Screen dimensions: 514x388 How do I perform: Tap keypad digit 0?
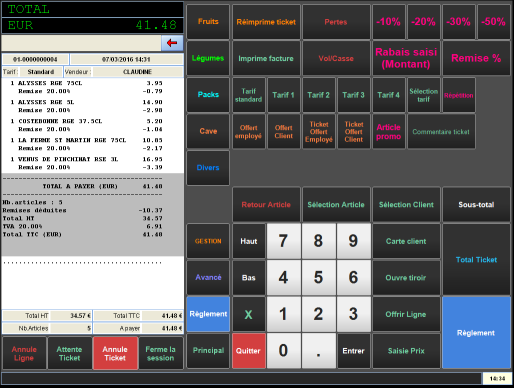pyautogui.click(x=284, y=351)
